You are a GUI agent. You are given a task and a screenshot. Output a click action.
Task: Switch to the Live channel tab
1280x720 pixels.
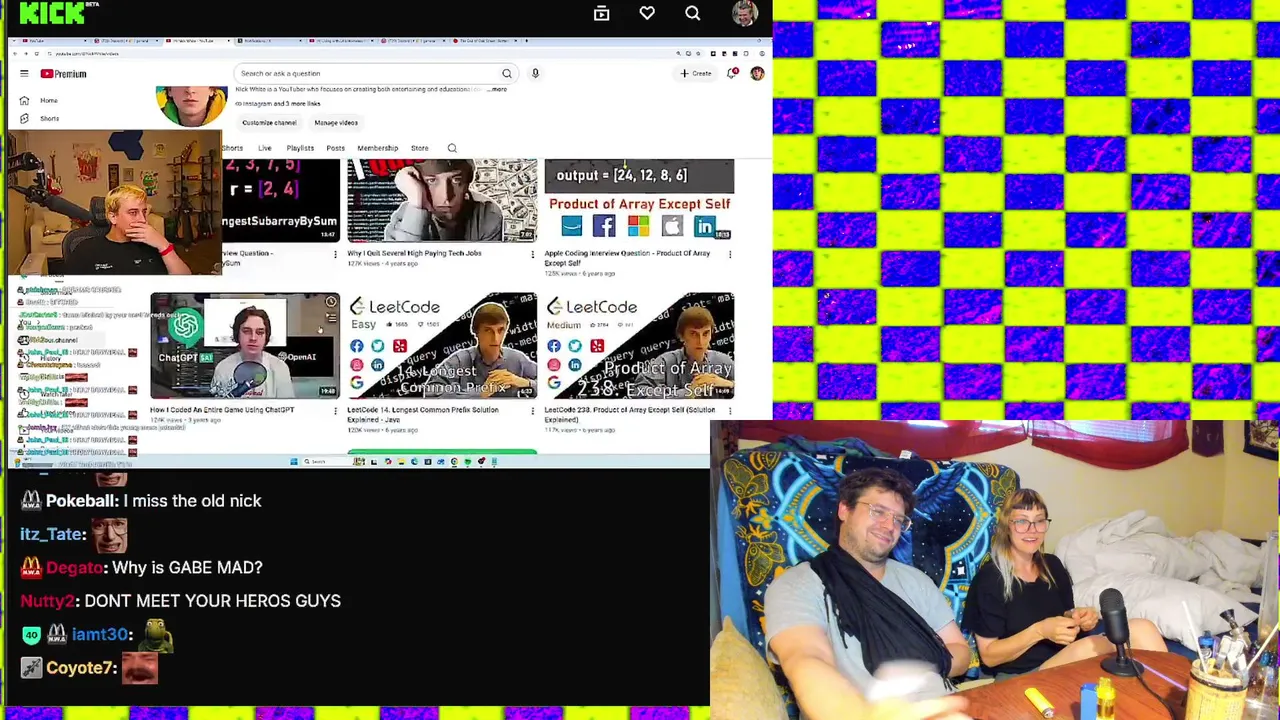pyautogui.click(x=264, y=148)
